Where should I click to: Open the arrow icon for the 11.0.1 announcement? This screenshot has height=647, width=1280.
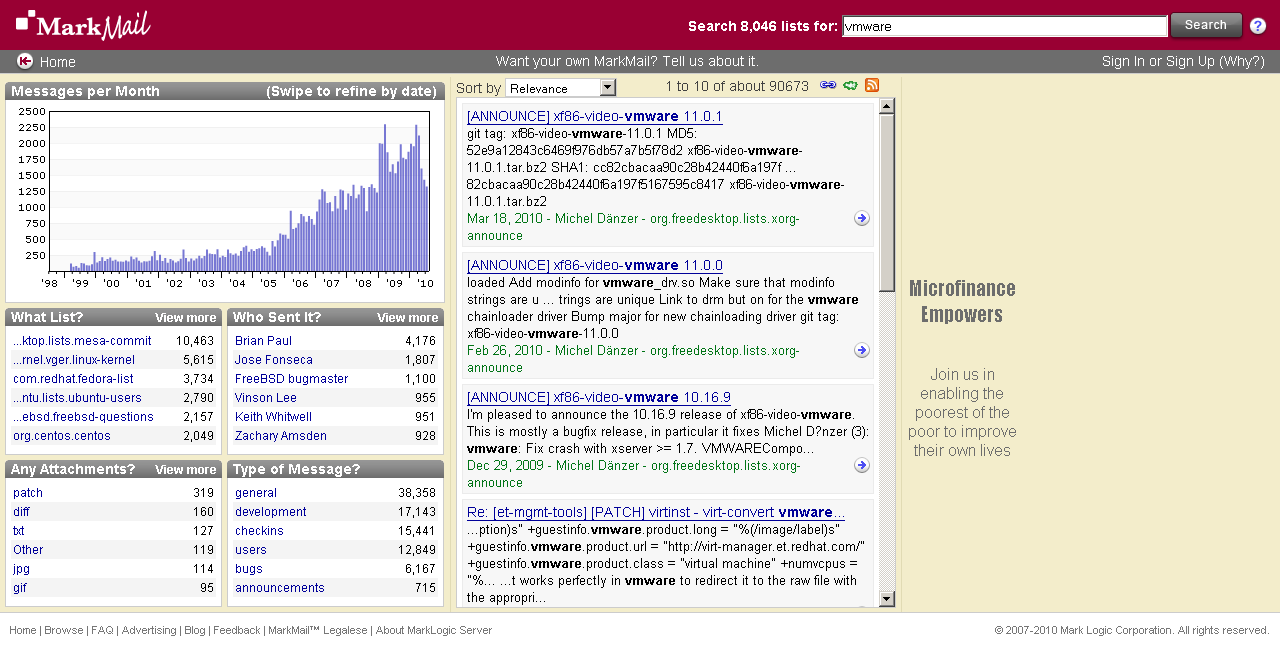click(861, 218)
